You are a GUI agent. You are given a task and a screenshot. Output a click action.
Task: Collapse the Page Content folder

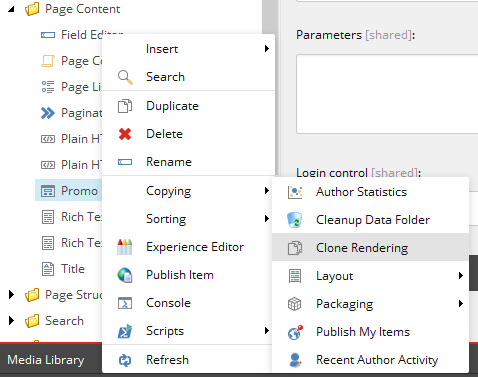tap(11, 9)
